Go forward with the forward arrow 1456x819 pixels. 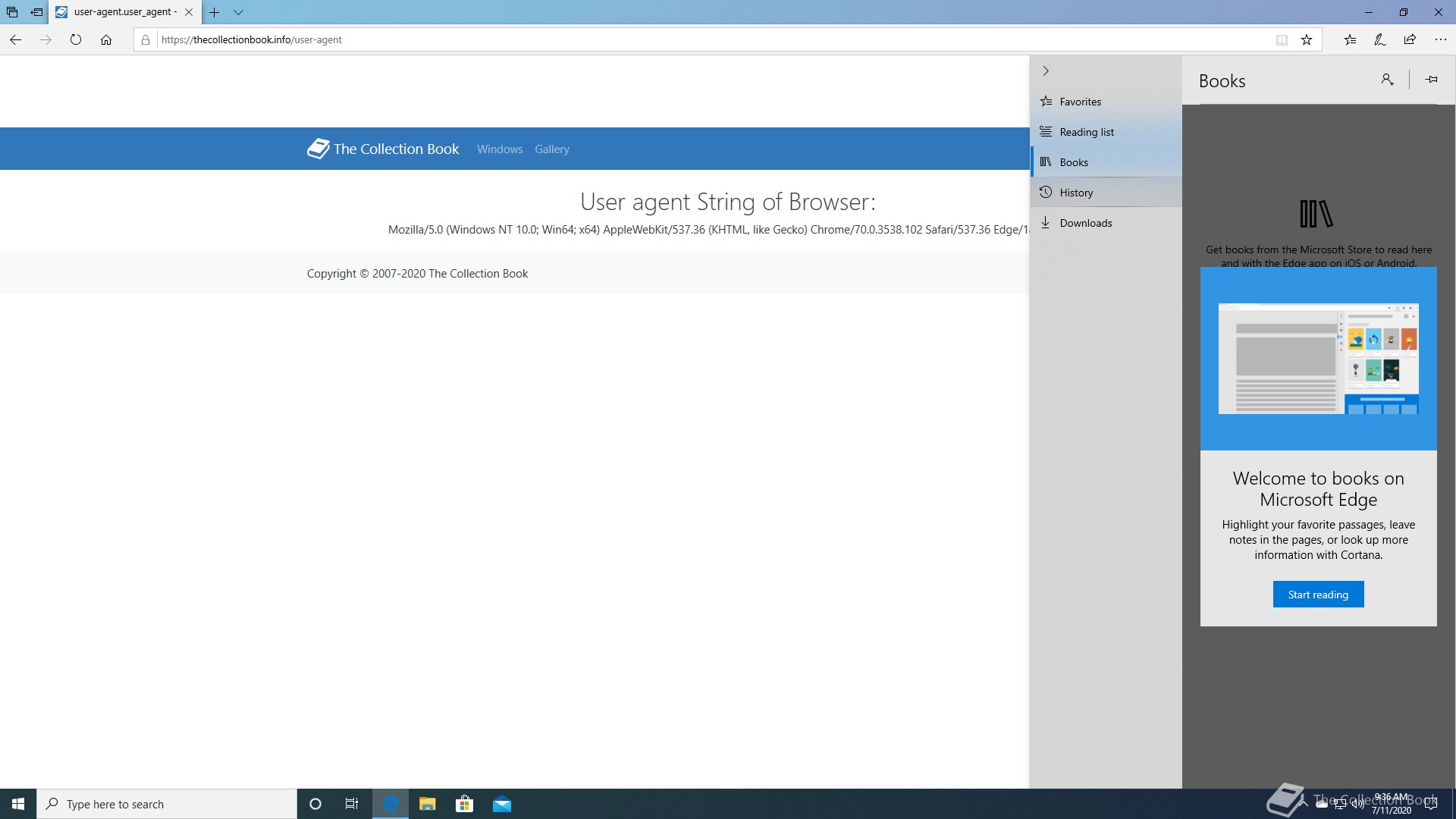(45, 39)
